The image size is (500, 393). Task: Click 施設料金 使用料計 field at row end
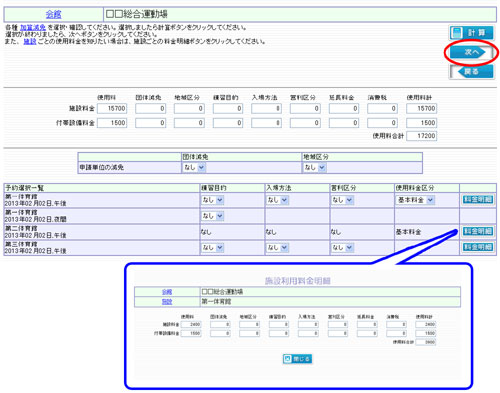(x=421, y=108)
